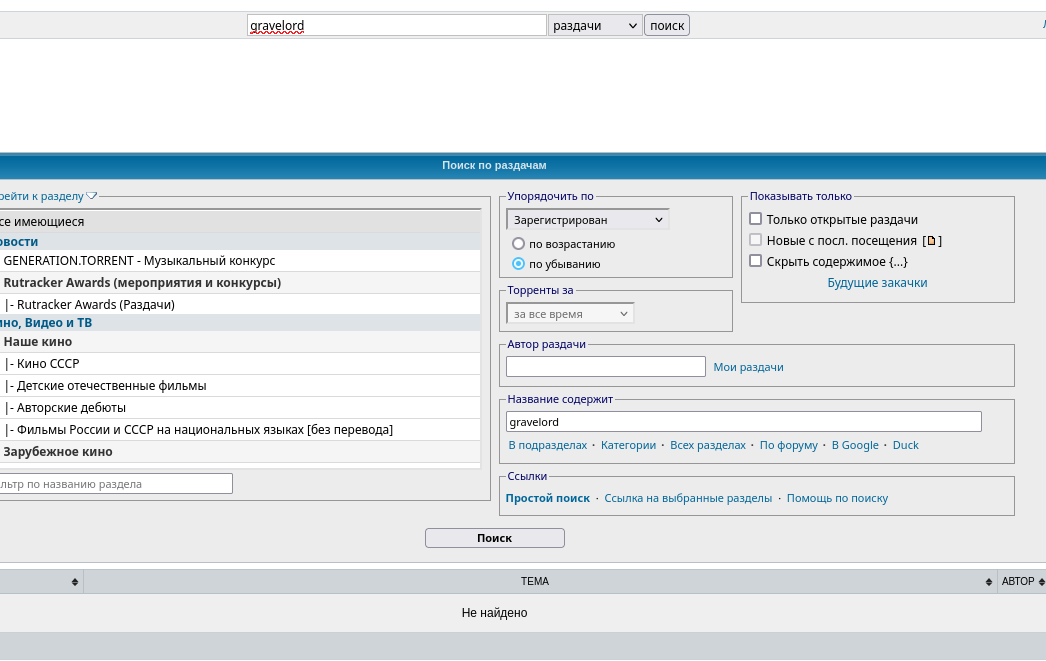Select the 'Зарубежное кино' section
Viewport: 1046px width, 661px height.
click(x=239, y=452)
